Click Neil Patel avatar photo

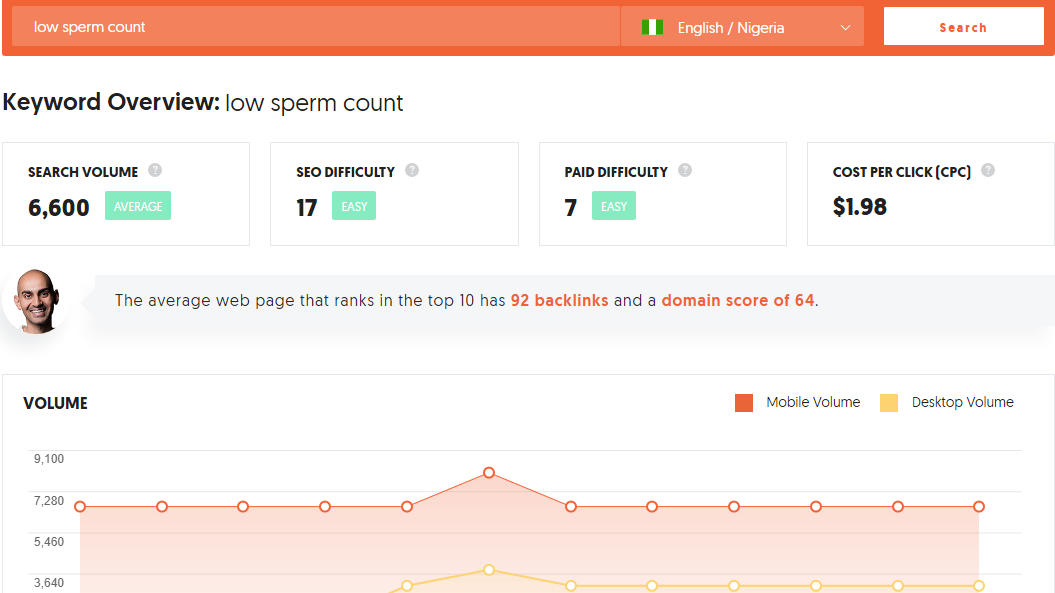38,301
